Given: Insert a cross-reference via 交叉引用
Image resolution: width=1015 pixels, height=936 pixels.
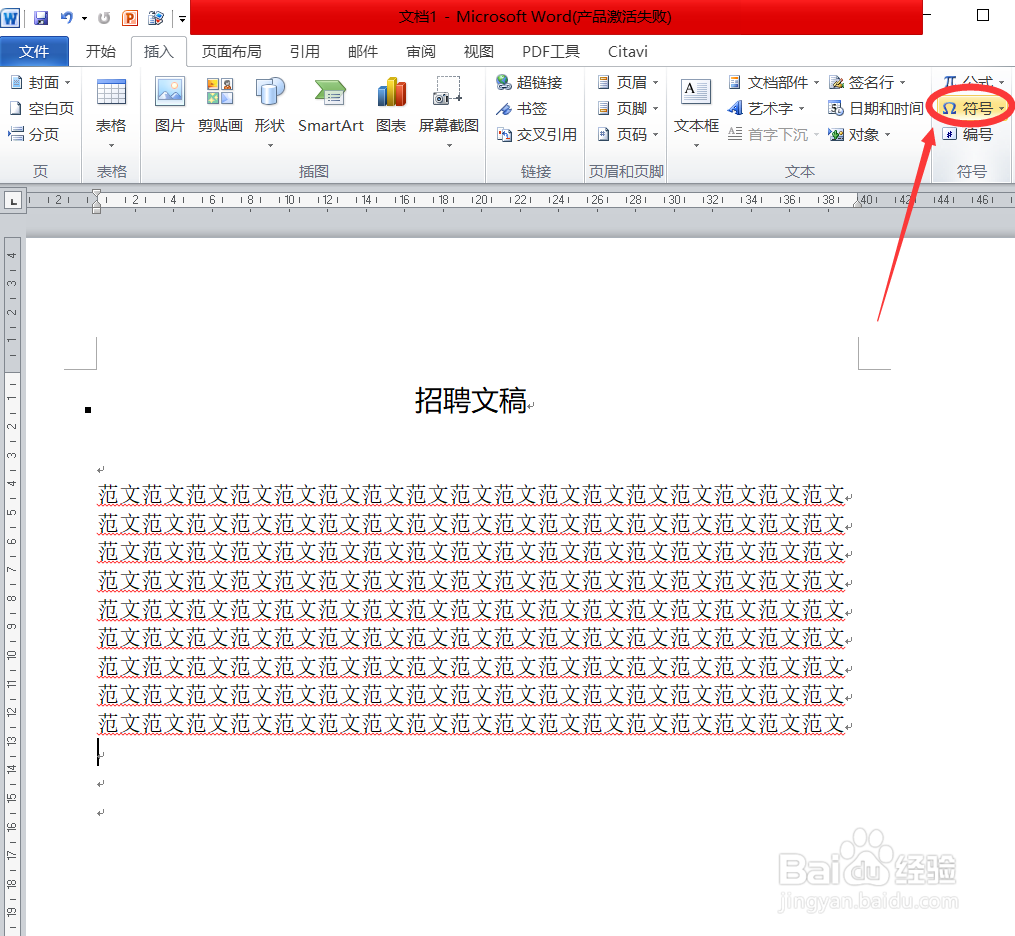Looking at the screenshot, I should pyautogui.click(x=543, y=134).
